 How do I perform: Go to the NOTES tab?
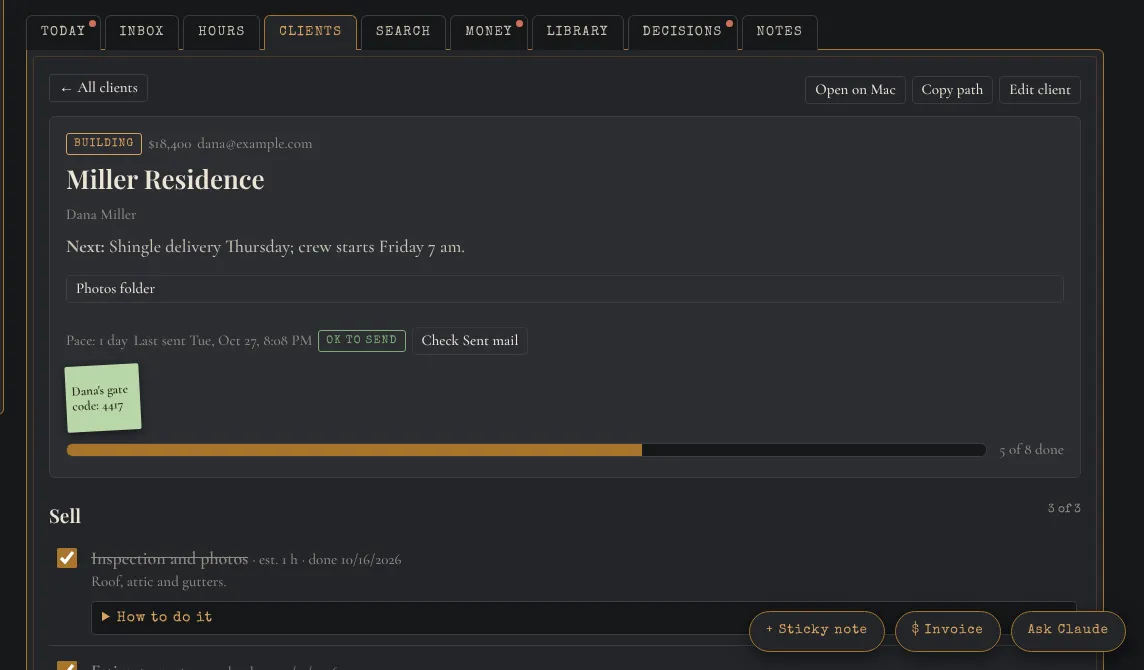[779, 31]
